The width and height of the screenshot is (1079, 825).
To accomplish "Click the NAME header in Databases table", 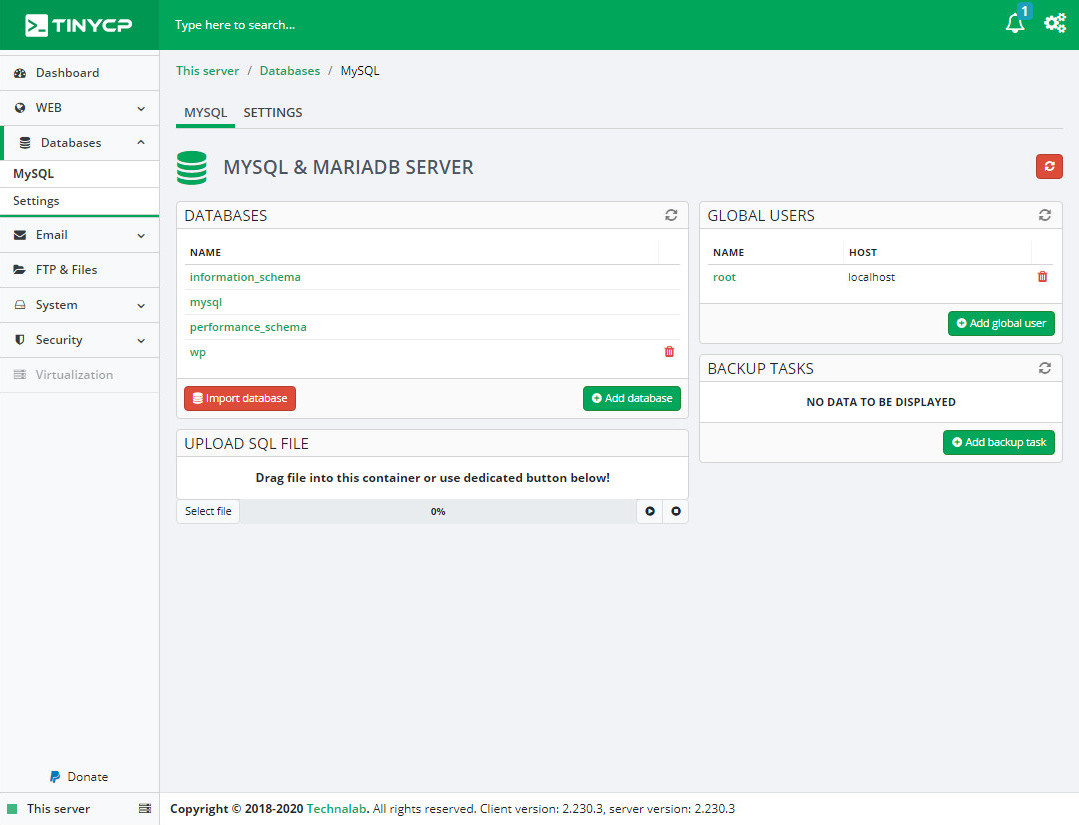I will tap(205, 253).
